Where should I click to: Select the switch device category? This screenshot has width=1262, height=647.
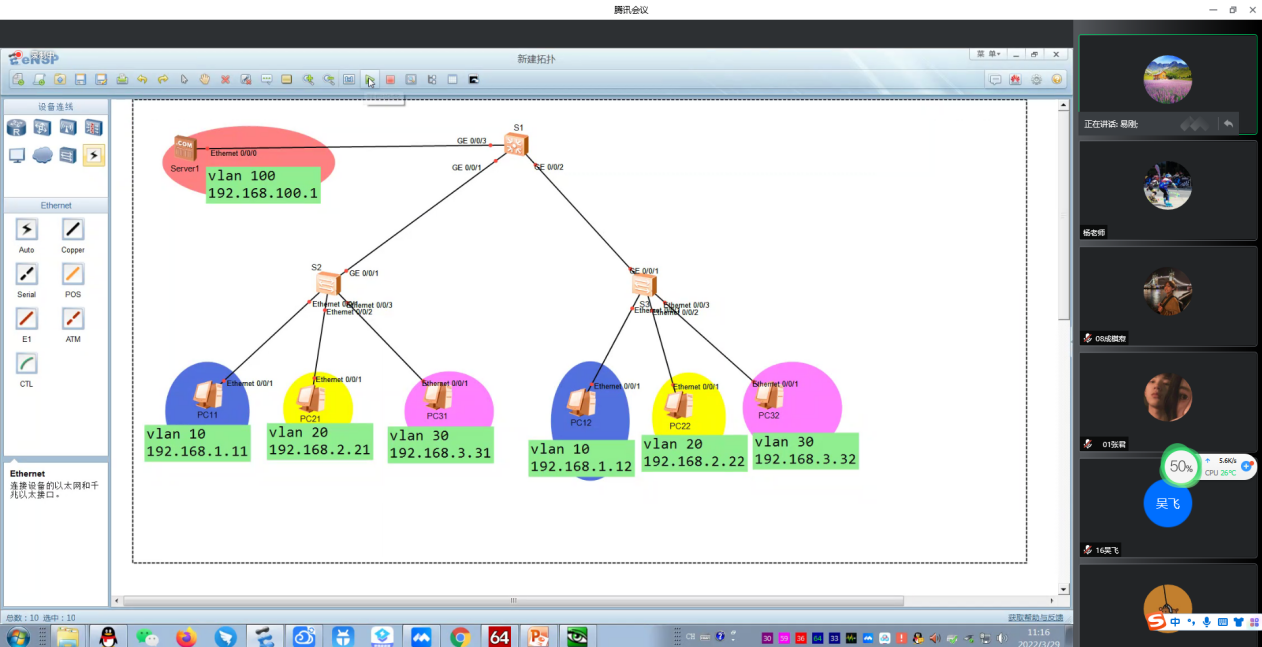pos(42,127)
